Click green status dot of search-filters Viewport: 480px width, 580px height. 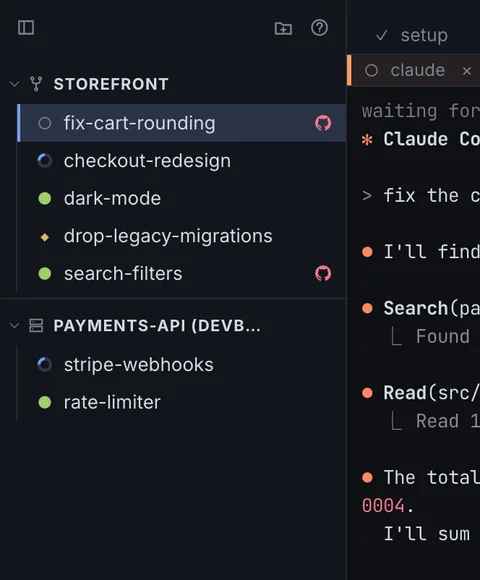click(45, 274)
